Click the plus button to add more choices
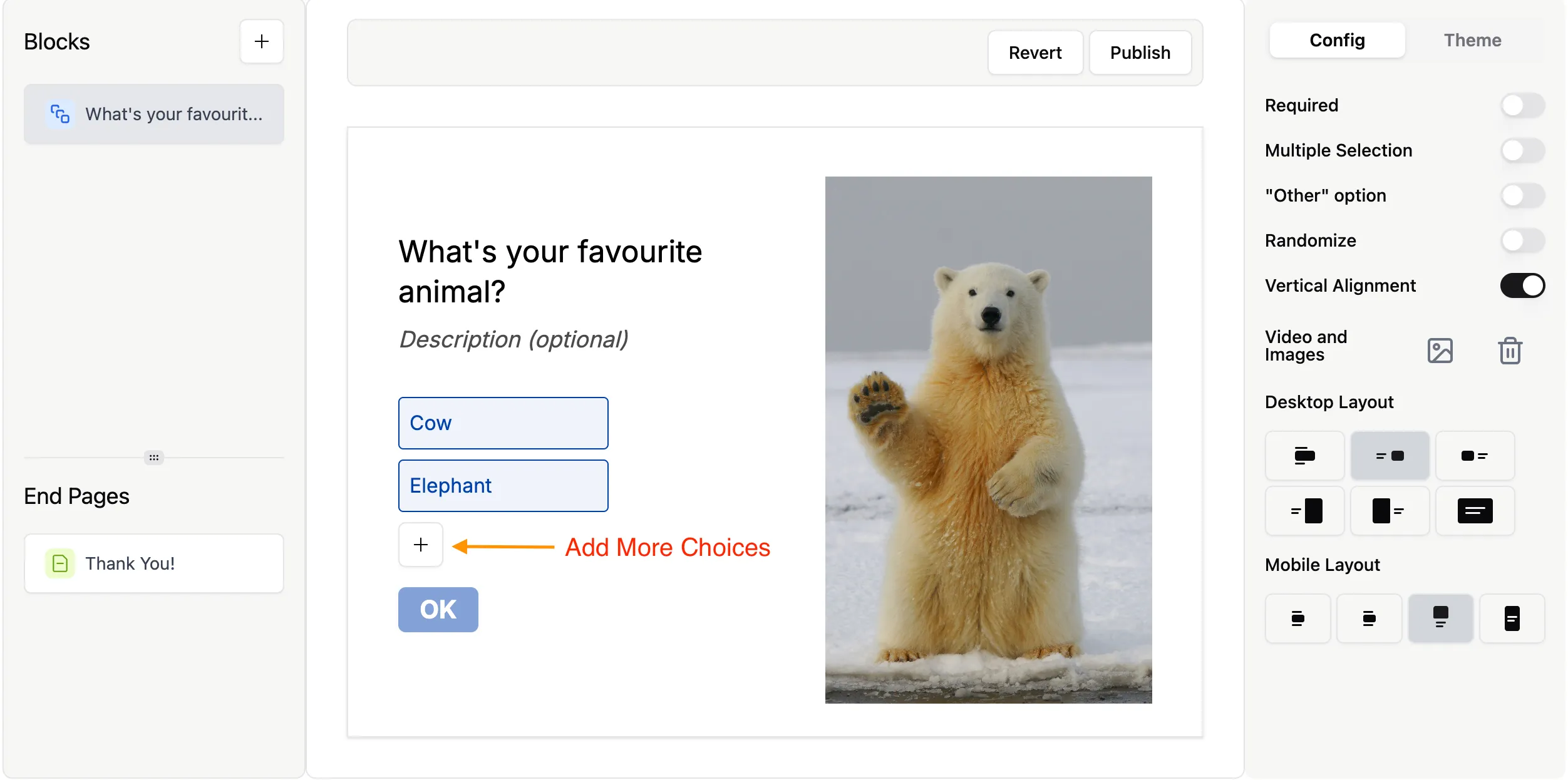1568x780 pixels. point(421,545)
